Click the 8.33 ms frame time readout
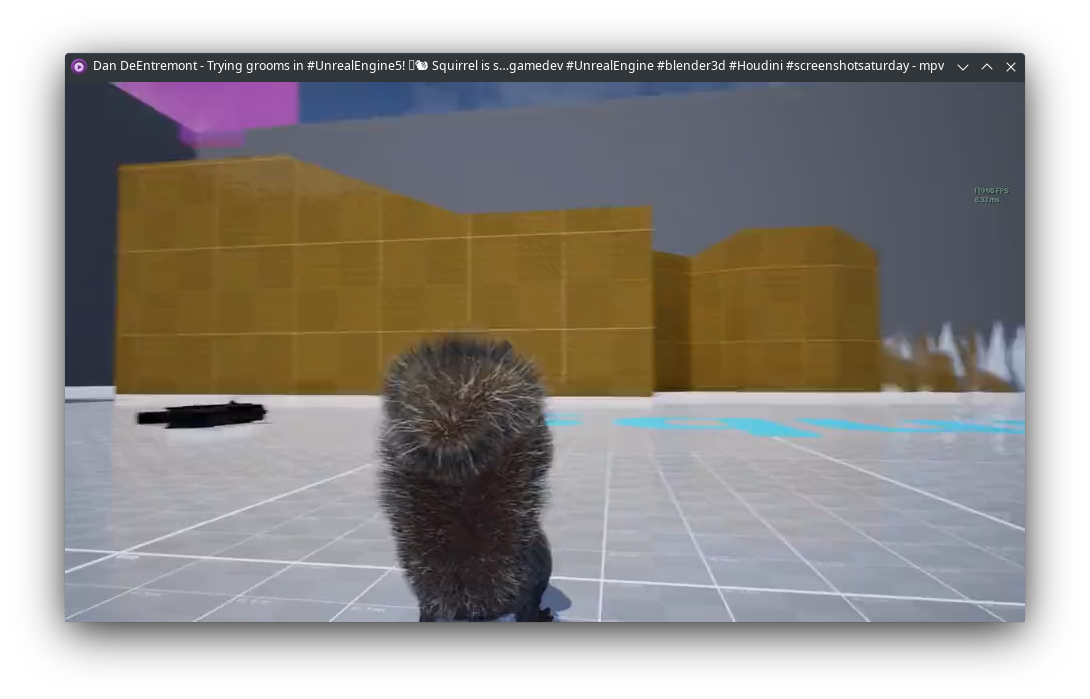 point(986,199)
